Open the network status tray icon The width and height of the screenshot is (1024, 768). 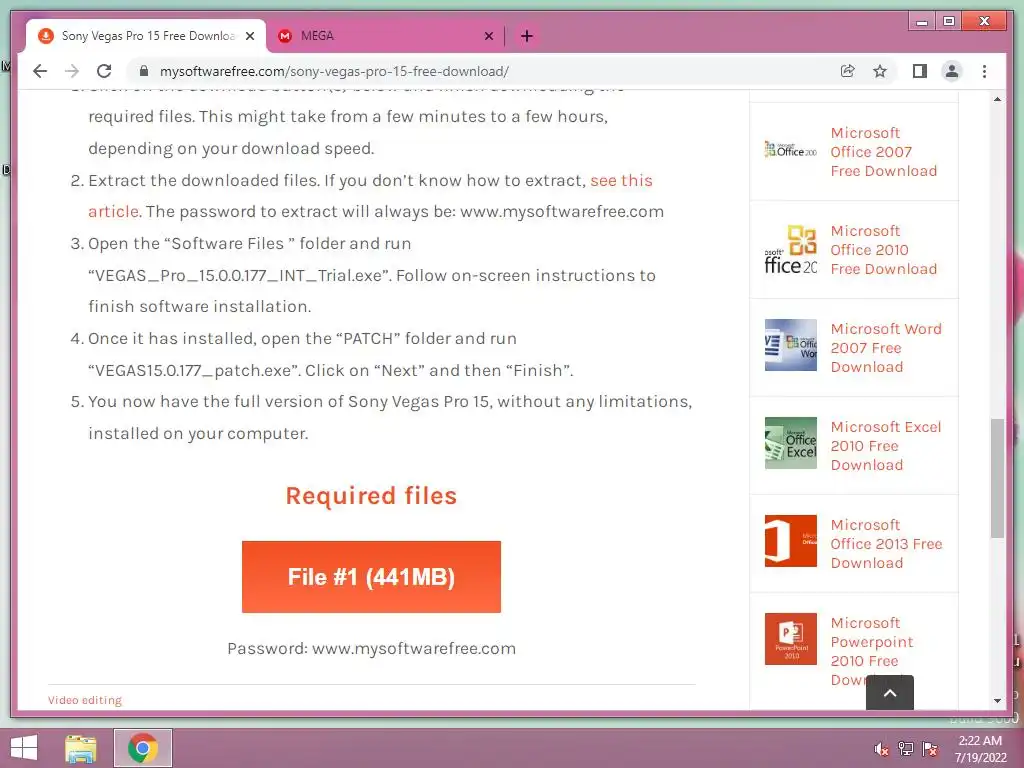click(x=906, y=749)
